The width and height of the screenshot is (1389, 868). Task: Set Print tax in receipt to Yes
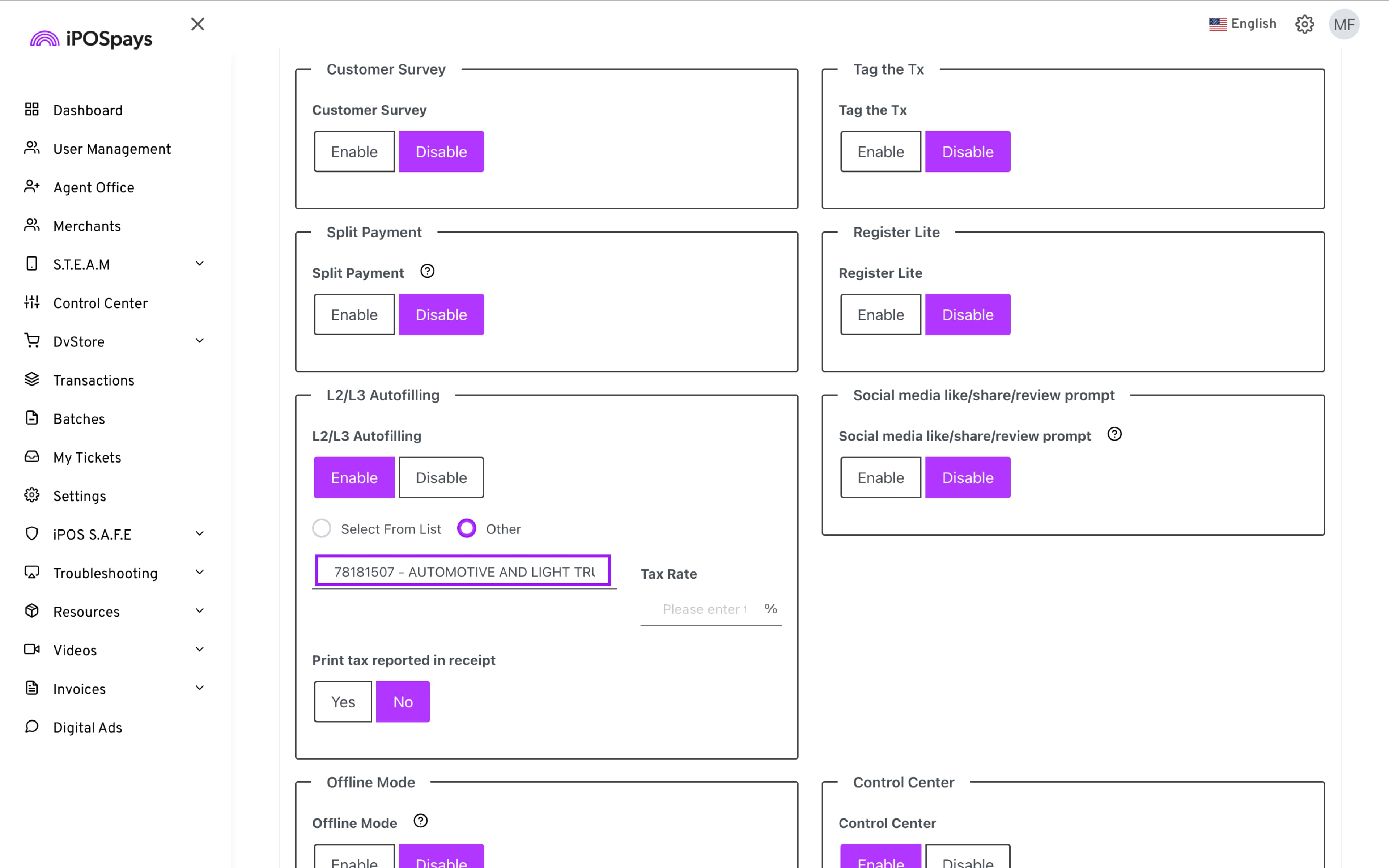point(343,702)
